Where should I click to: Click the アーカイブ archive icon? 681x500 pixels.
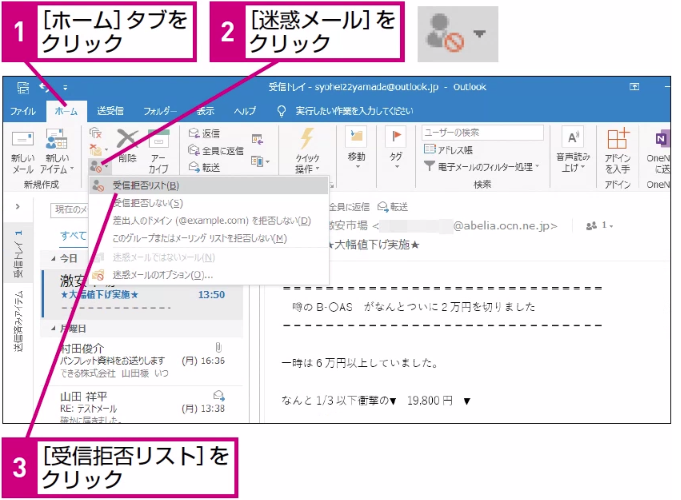pos(159,139)
